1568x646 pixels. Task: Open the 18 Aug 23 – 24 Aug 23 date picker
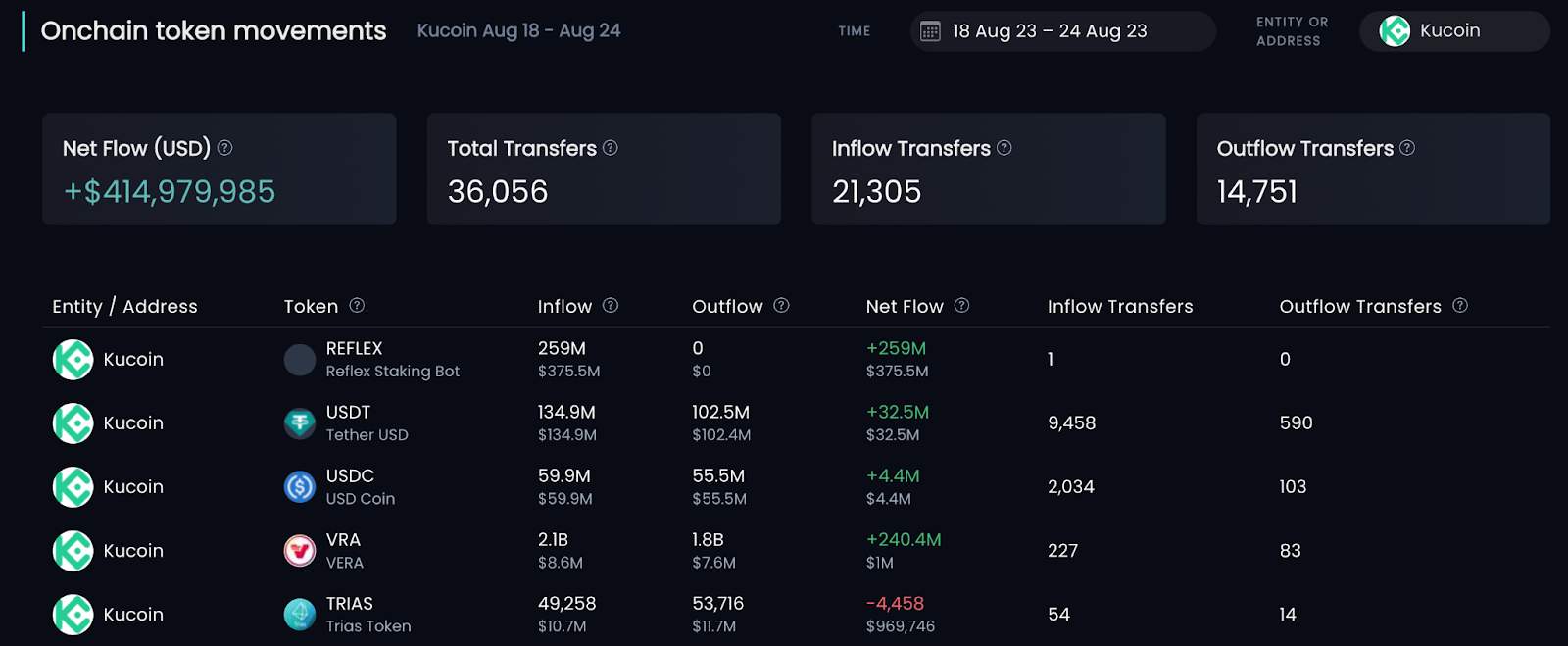(1062, 31)
